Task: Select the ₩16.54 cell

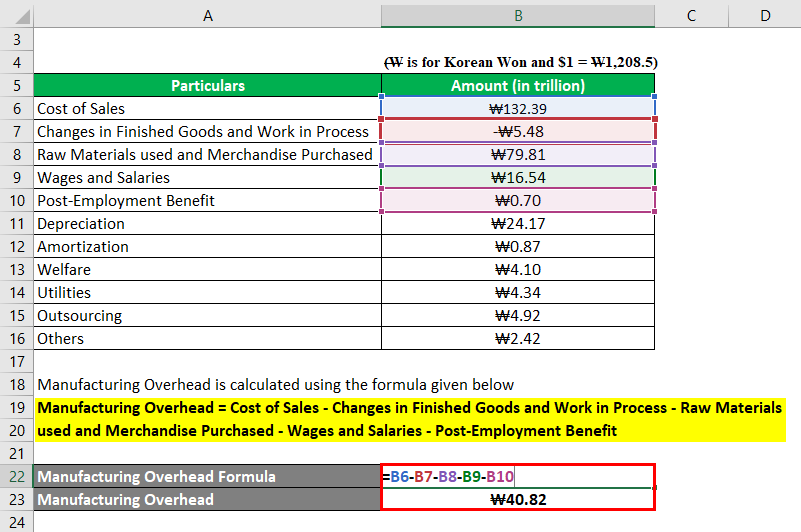Action: coord(518,177)
